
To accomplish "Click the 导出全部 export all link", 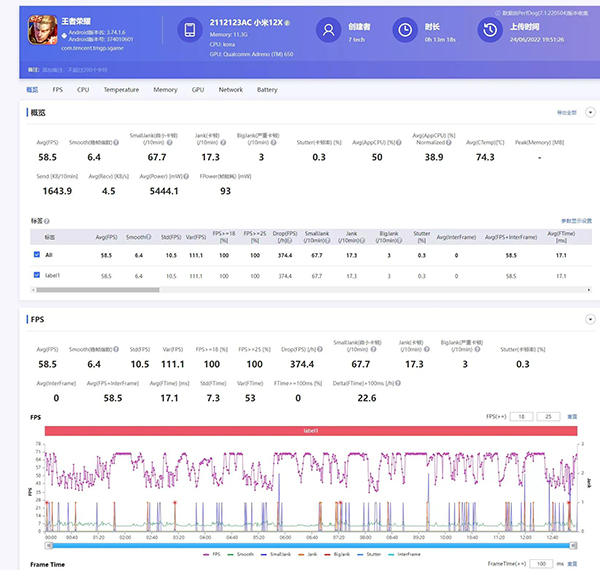I will point(567,113).
